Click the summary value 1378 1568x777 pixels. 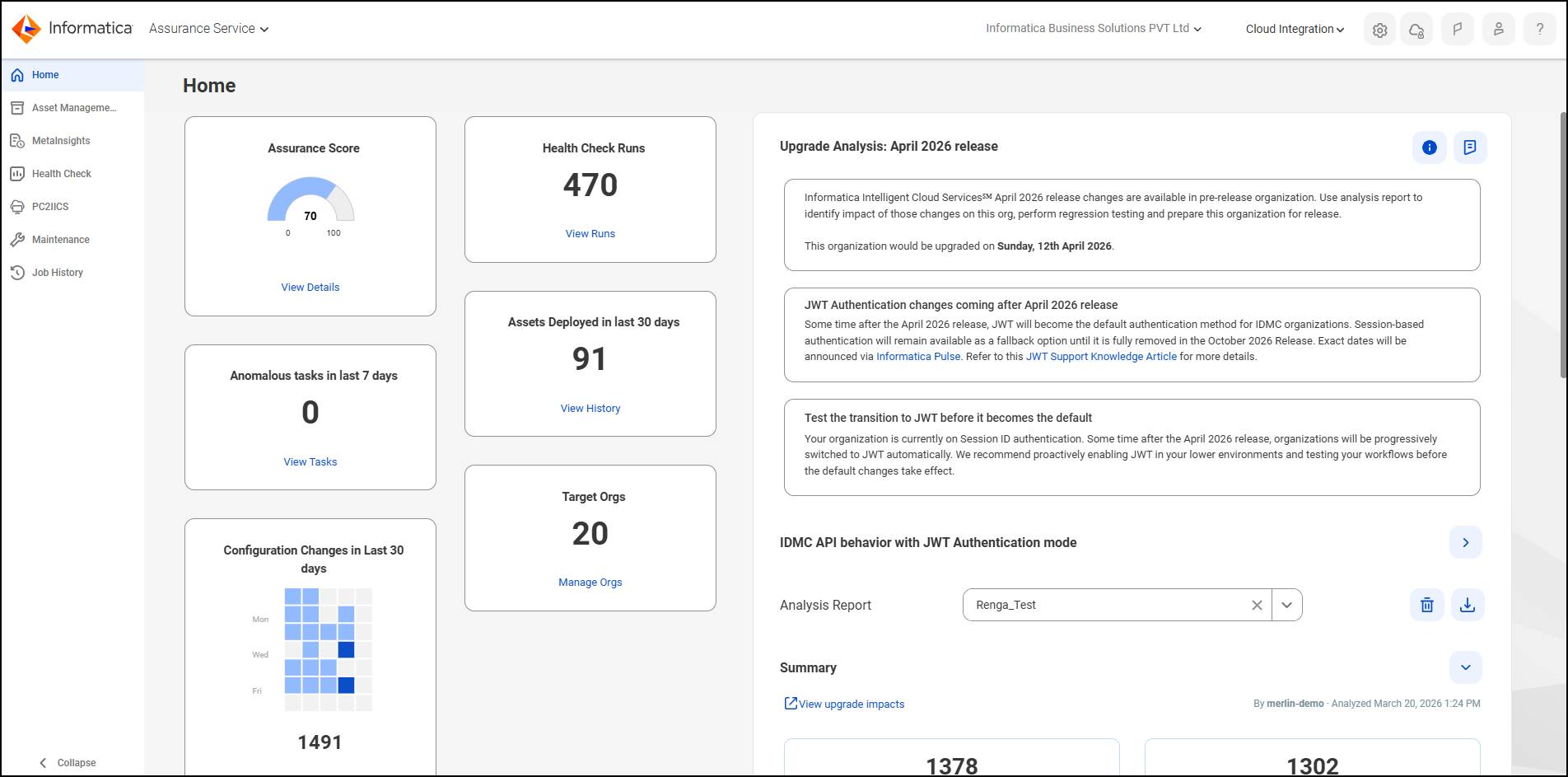pyautogui.click(x=952, y=766)
